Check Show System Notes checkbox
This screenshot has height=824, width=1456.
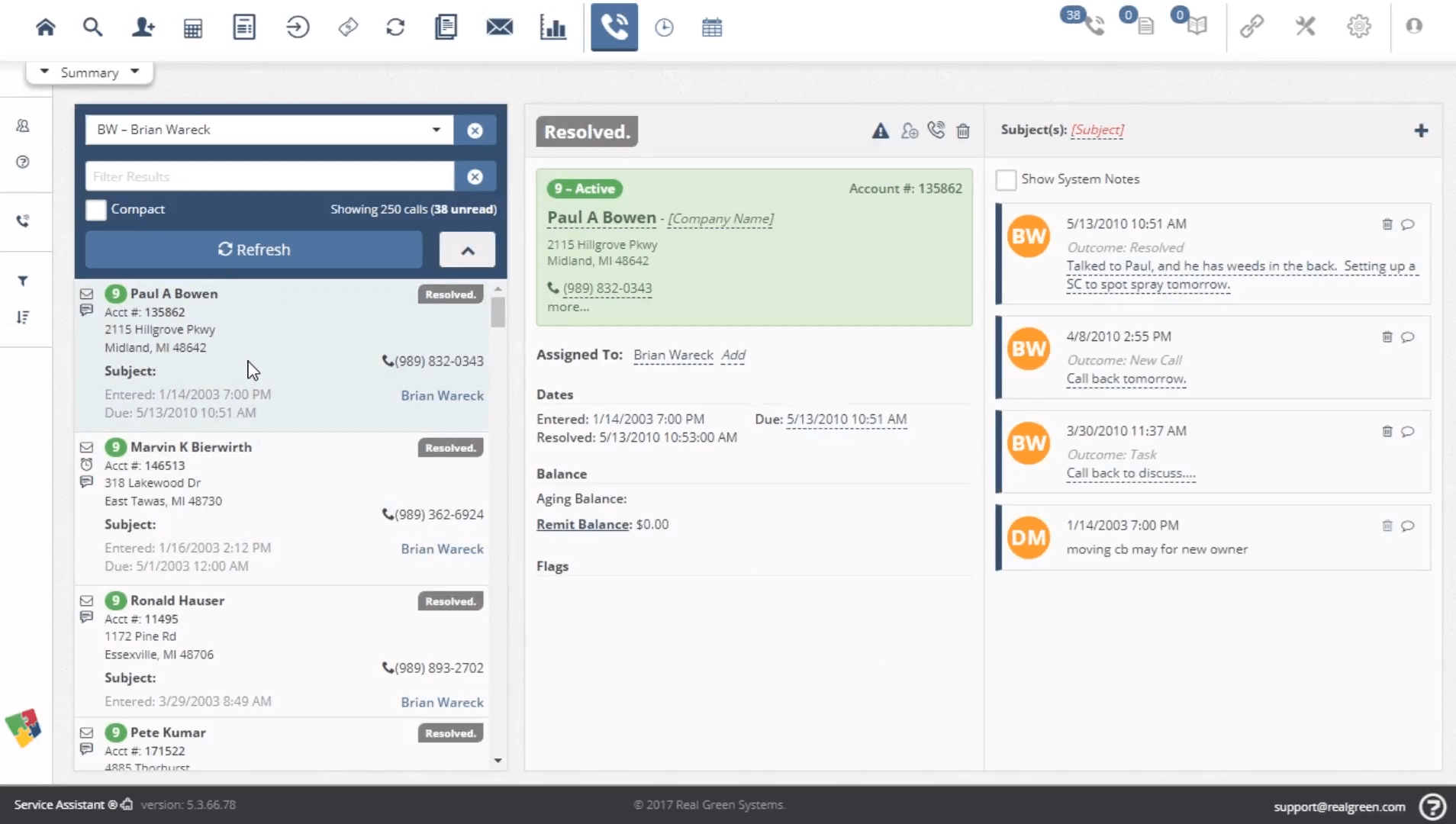(1006, 179)
